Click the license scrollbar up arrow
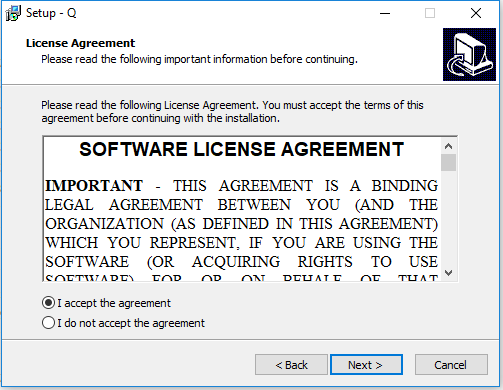This screenshot has width=503, height=390. point(448,146)
